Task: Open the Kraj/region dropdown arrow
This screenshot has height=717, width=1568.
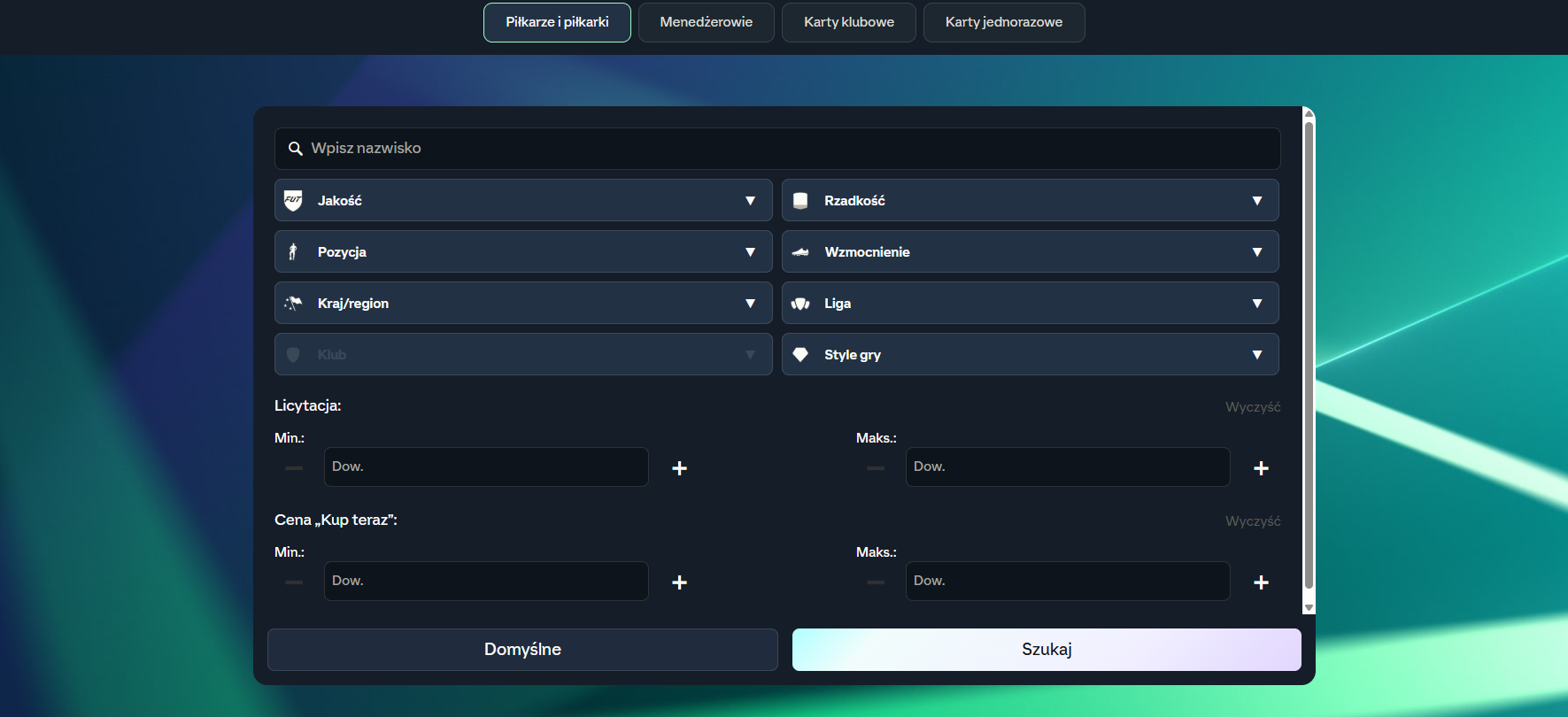Action: pos(751,304)
